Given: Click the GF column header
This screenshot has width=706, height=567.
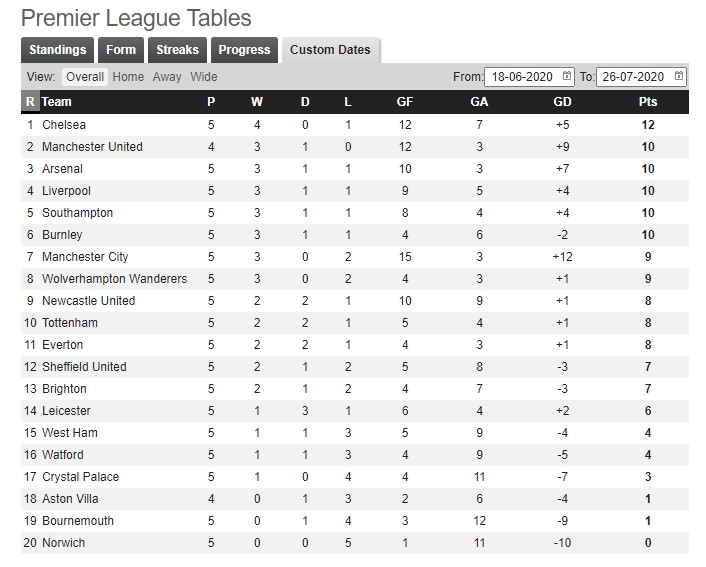Looking at the screenshot, I should (404, 102).
